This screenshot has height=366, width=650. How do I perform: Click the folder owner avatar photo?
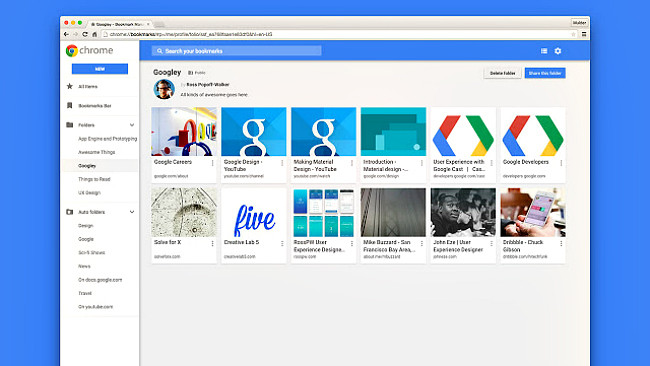pyautogui.click(x=164, y=89)
